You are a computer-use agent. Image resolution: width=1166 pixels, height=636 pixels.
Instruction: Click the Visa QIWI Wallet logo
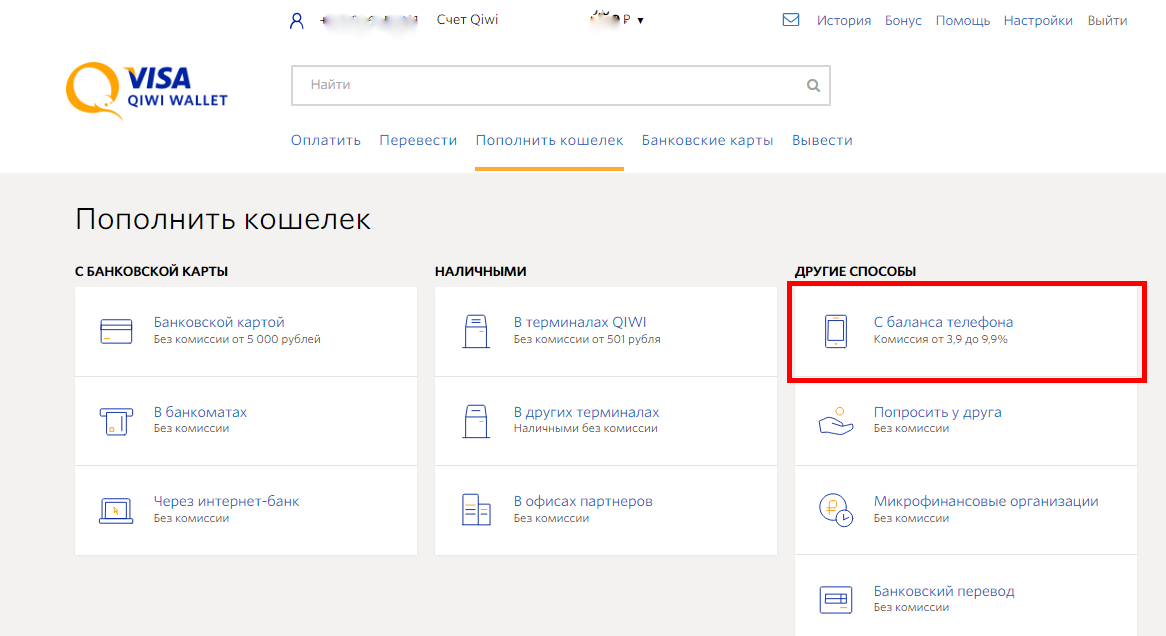pos(147,89)
